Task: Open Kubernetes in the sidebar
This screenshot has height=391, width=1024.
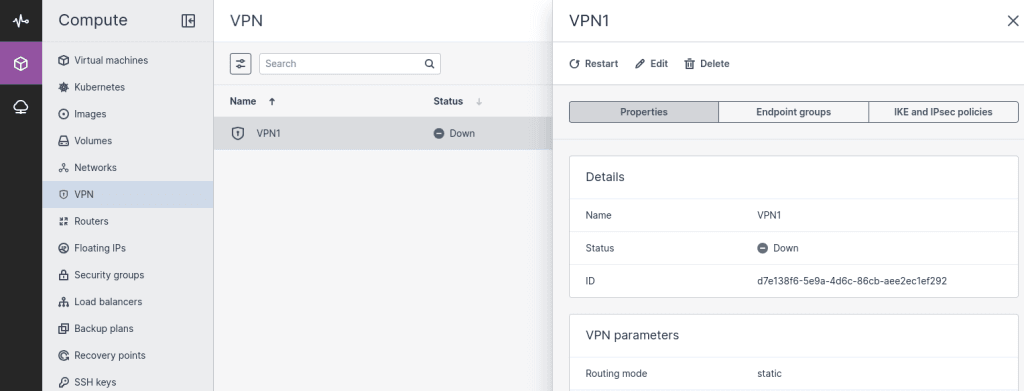Action: pos(127,87)
